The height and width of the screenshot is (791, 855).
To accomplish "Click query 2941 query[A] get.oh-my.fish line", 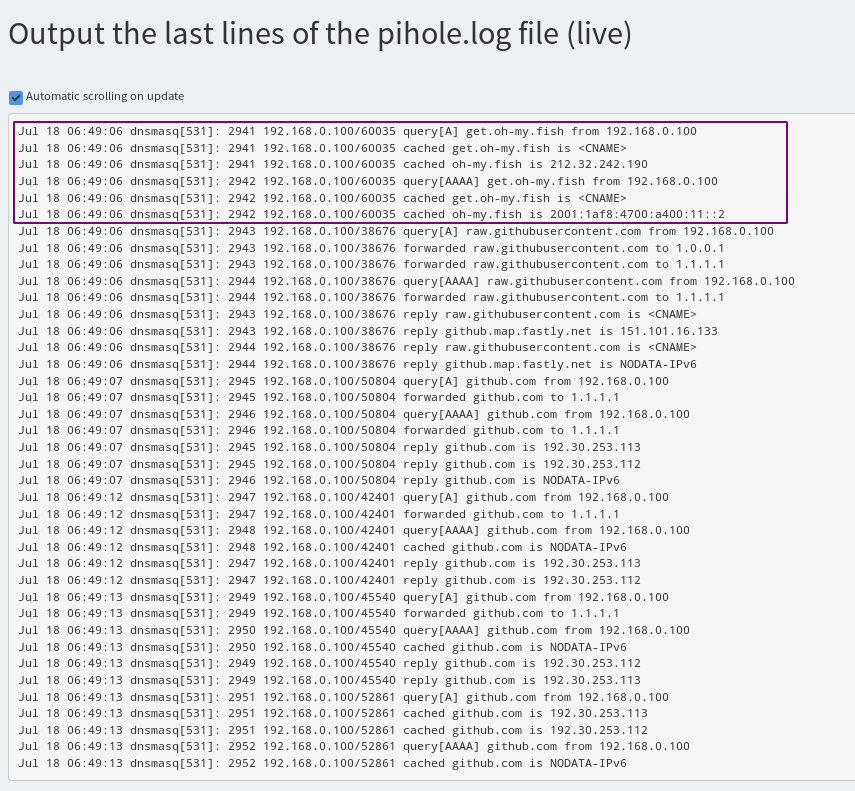I will click(357, 131).
